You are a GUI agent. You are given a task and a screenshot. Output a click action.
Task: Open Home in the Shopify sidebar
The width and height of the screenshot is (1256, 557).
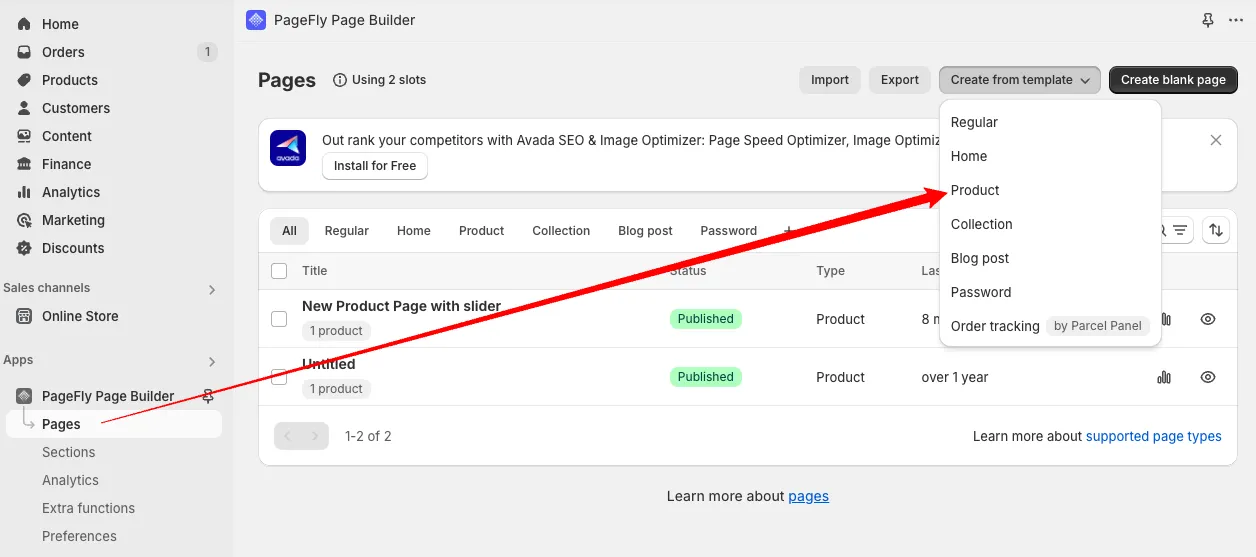60,24
